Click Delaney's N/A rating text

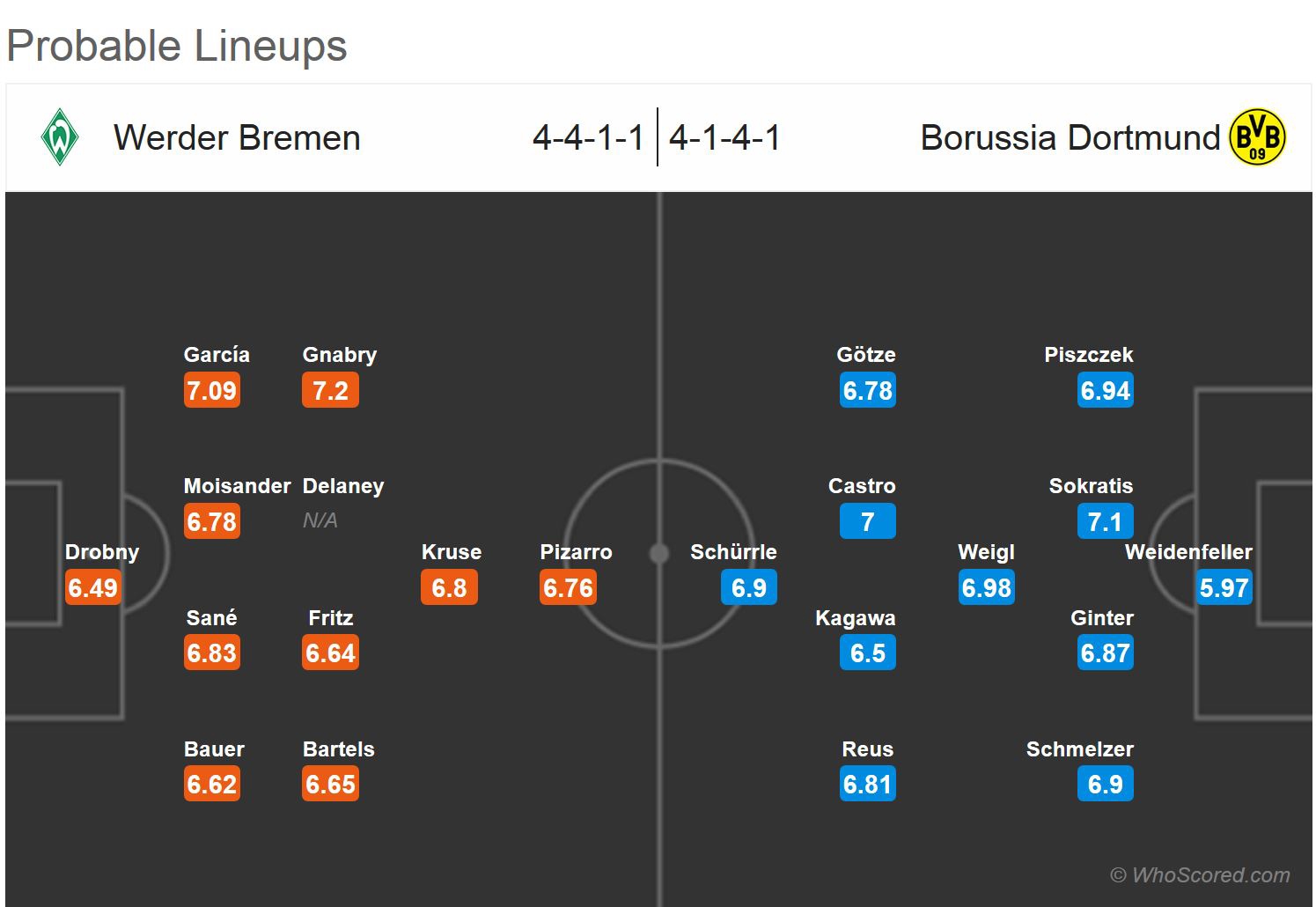coord(320,520)
